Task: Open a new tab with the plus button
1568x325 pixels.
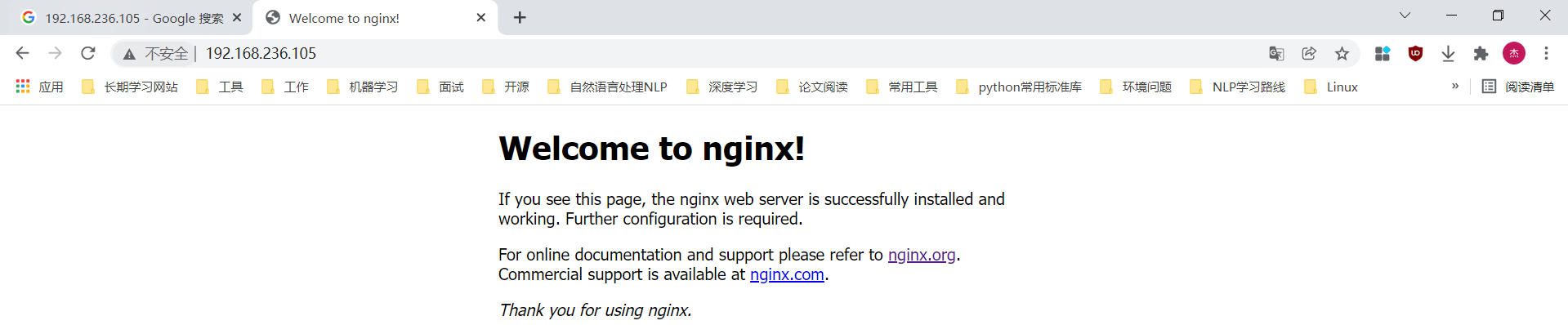Action: pos(520,17)
